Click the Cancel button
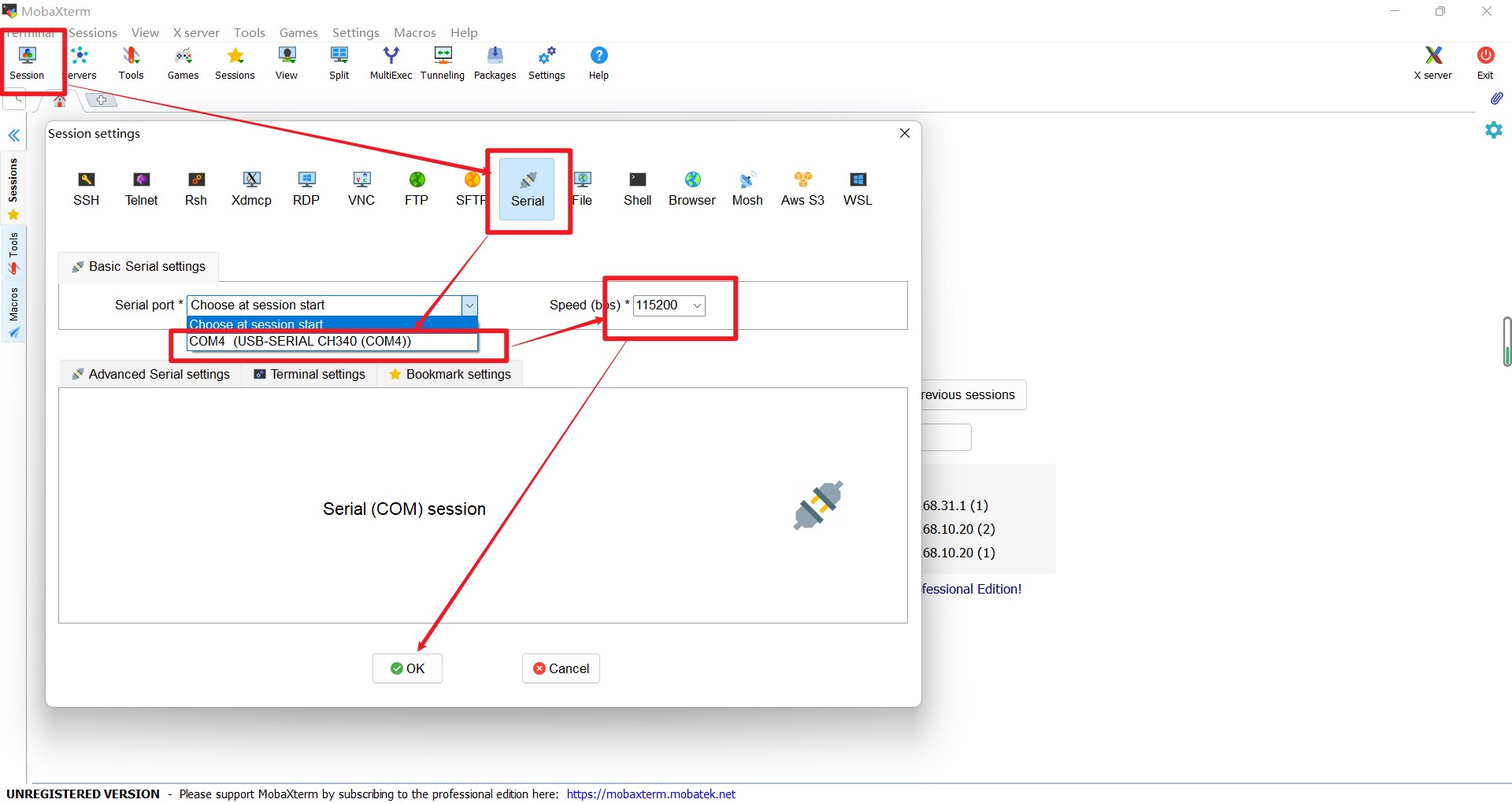 tap(561, 668)
